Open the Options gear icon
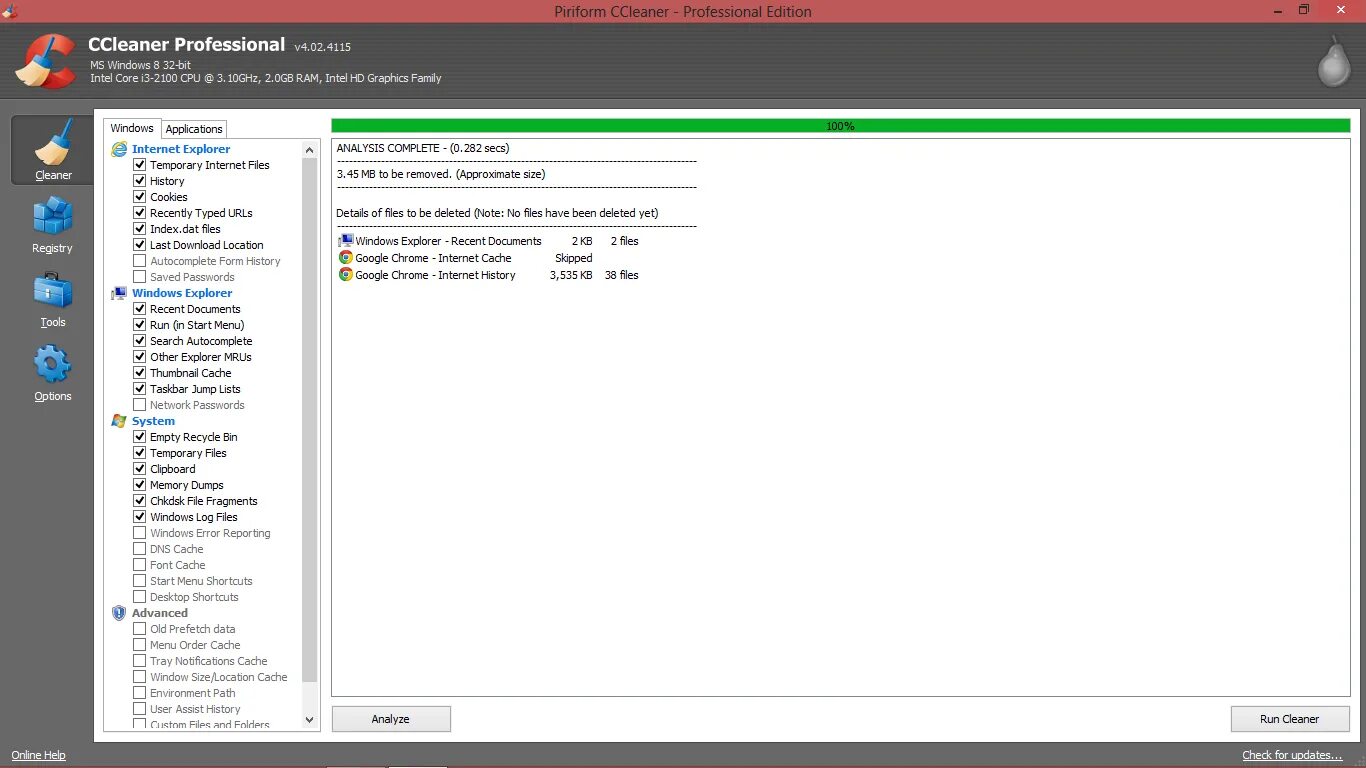This screenshot has width=1366, height=768. pyautogui.click(x=53, y=364)
